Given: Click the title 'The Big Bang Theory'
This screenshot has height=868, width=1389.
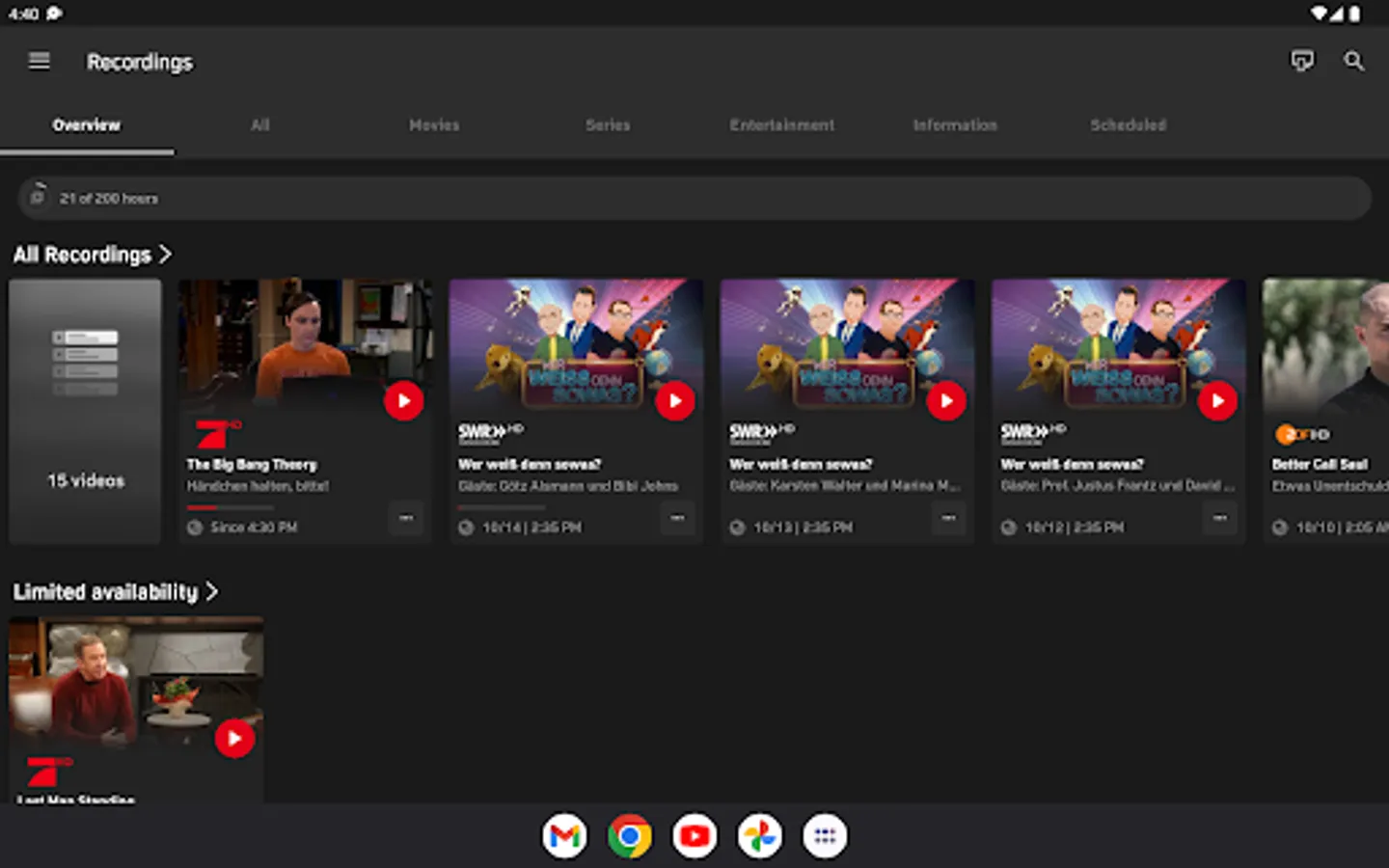Looking at the screenshot, I should [x=252, y=465].
